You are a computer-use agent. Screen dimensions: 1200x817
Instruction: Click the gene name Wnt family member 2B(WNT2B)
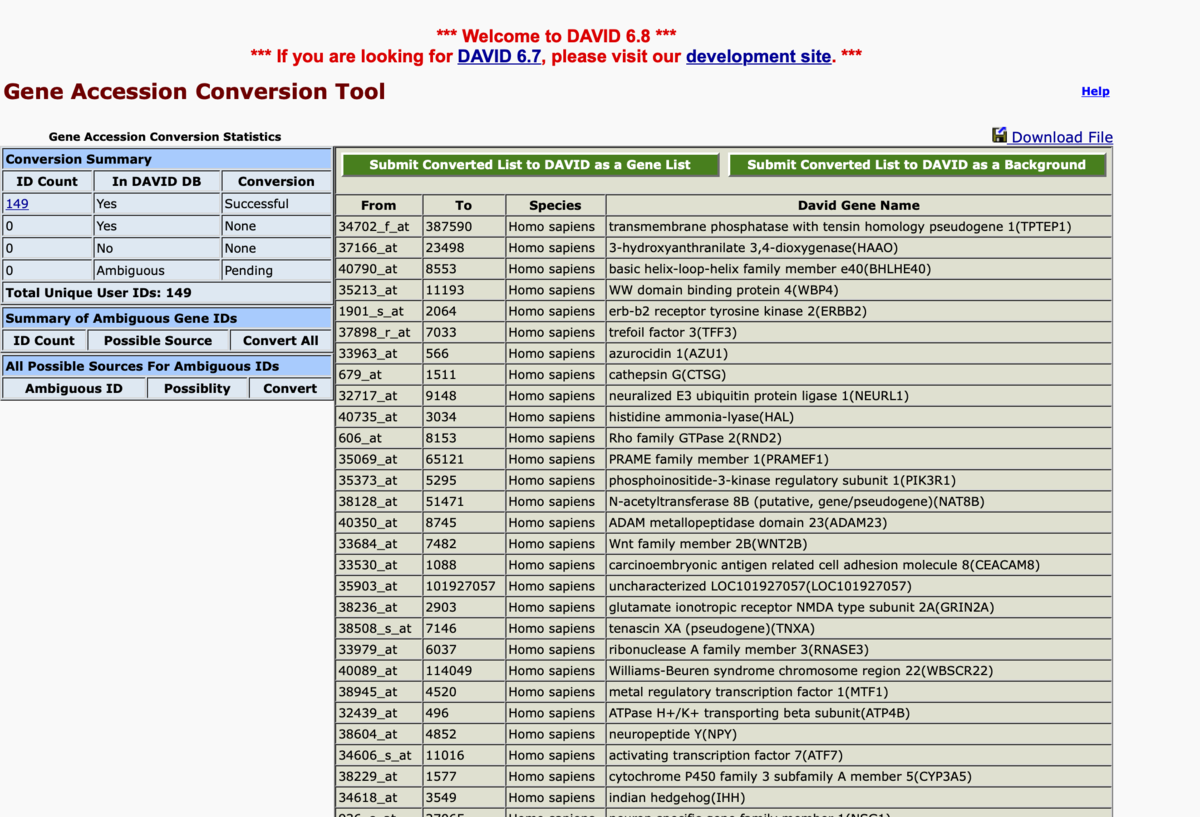pyautogui.click(x=708, y=544)
